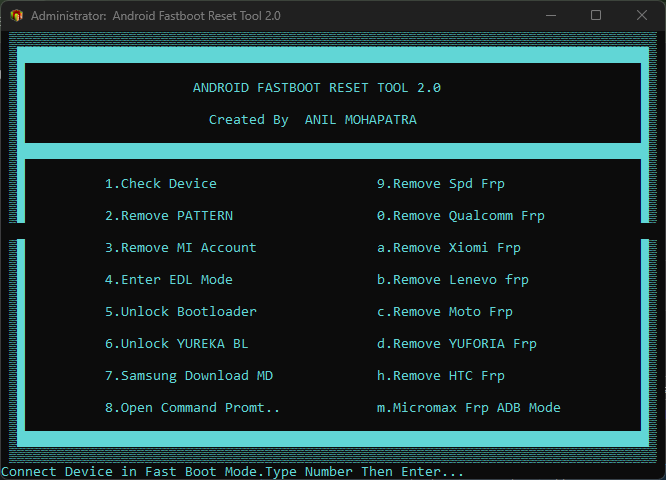The width and height of the screenshot is (666, 480).
Task: Click the window title 'Administrator: Android Fastboot Reset Tool 2.0'
Action: pos(155,16)
